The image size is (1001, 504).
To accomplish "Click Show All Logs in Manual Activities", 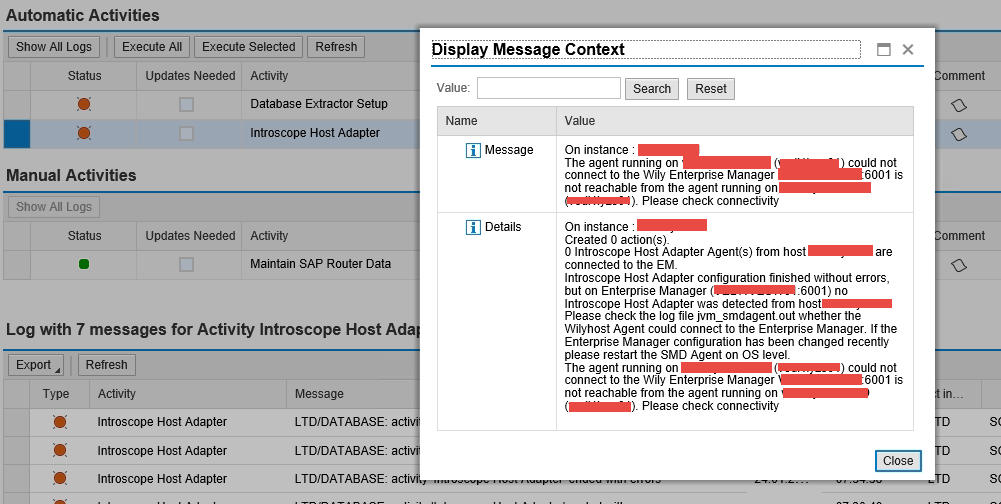I will (54, 207).
